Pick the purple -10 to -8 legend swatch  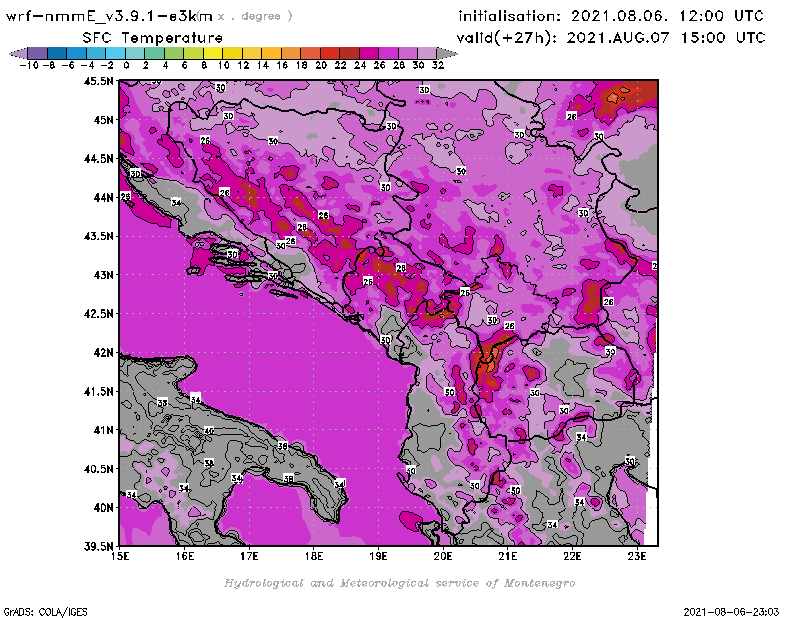click(x=38, y=54)
